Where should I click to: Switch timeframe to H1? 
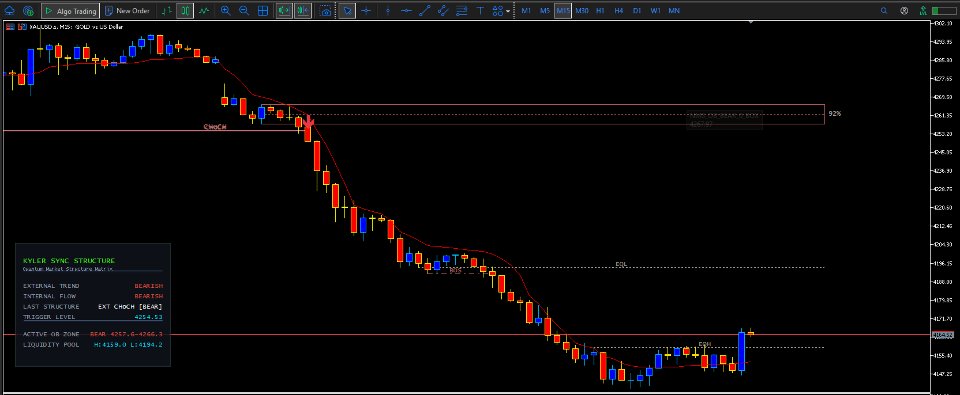601,11
